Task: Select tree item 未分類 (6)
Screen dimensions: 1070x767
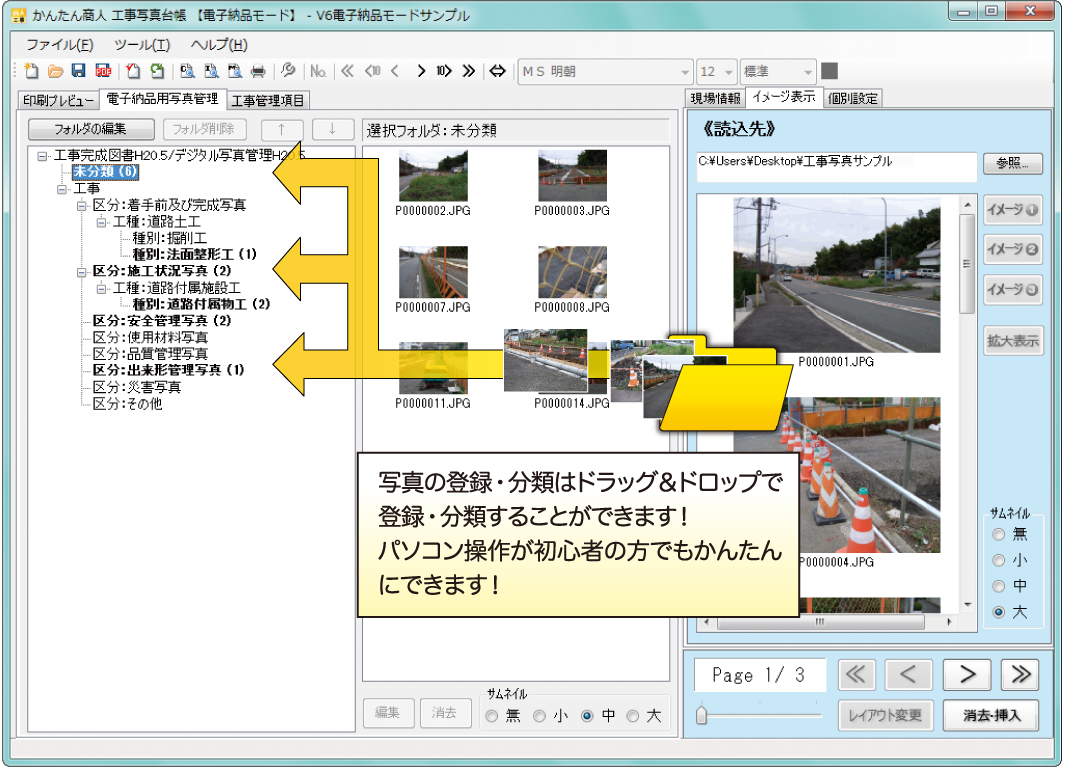Action: point(106,172)
